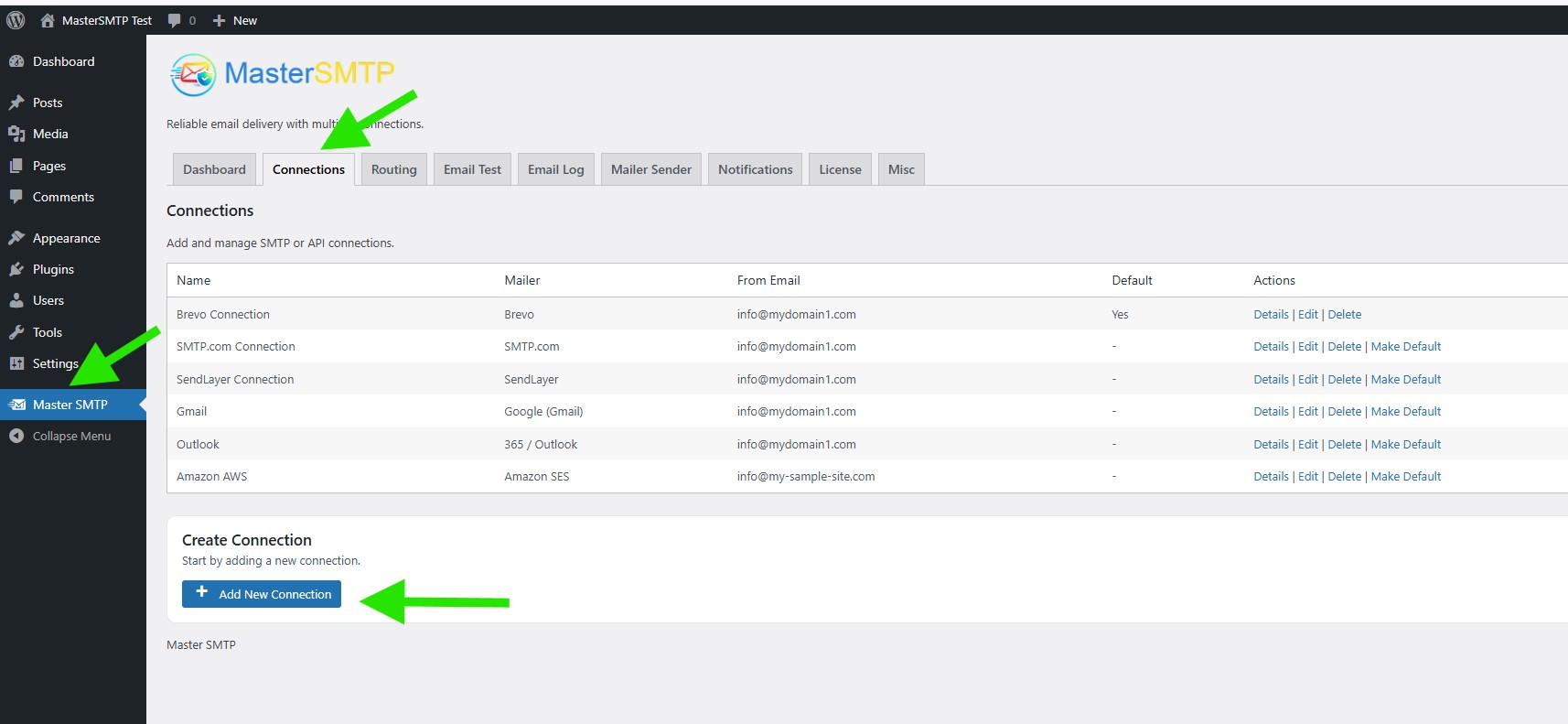The width and height of the screenshot is (1568, 724).
Task: View Details of the Brevo Connection
Action: click(x=1271, y=314)
